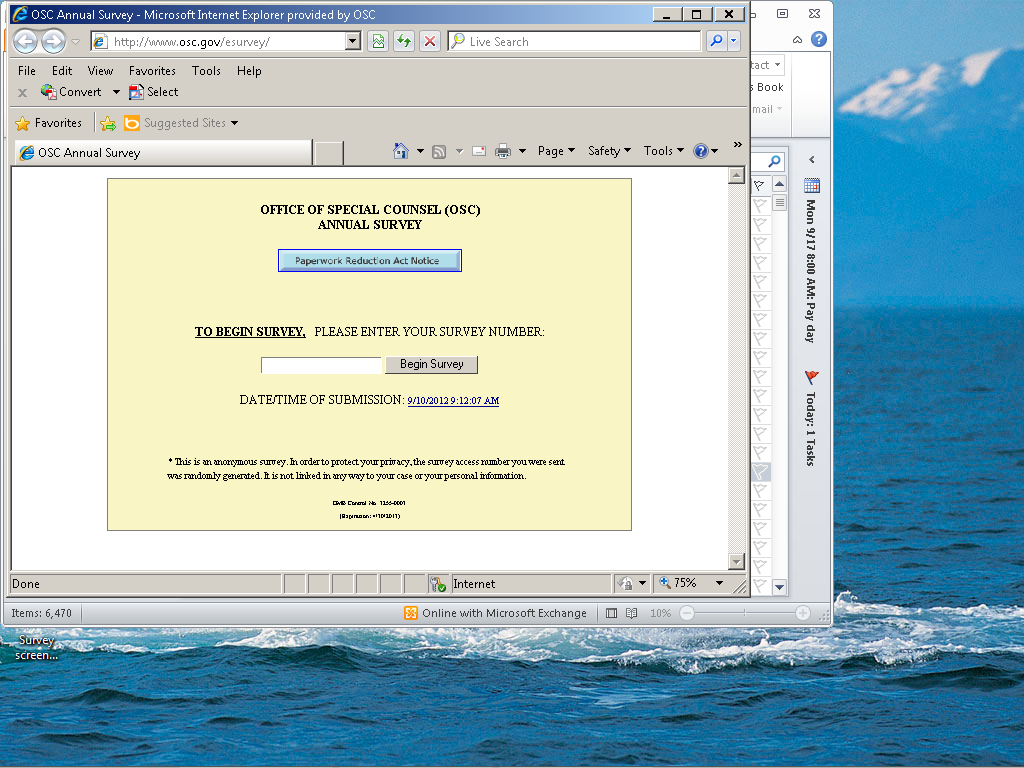Expand the address bar URL dropdown

(x=352, y=41)
